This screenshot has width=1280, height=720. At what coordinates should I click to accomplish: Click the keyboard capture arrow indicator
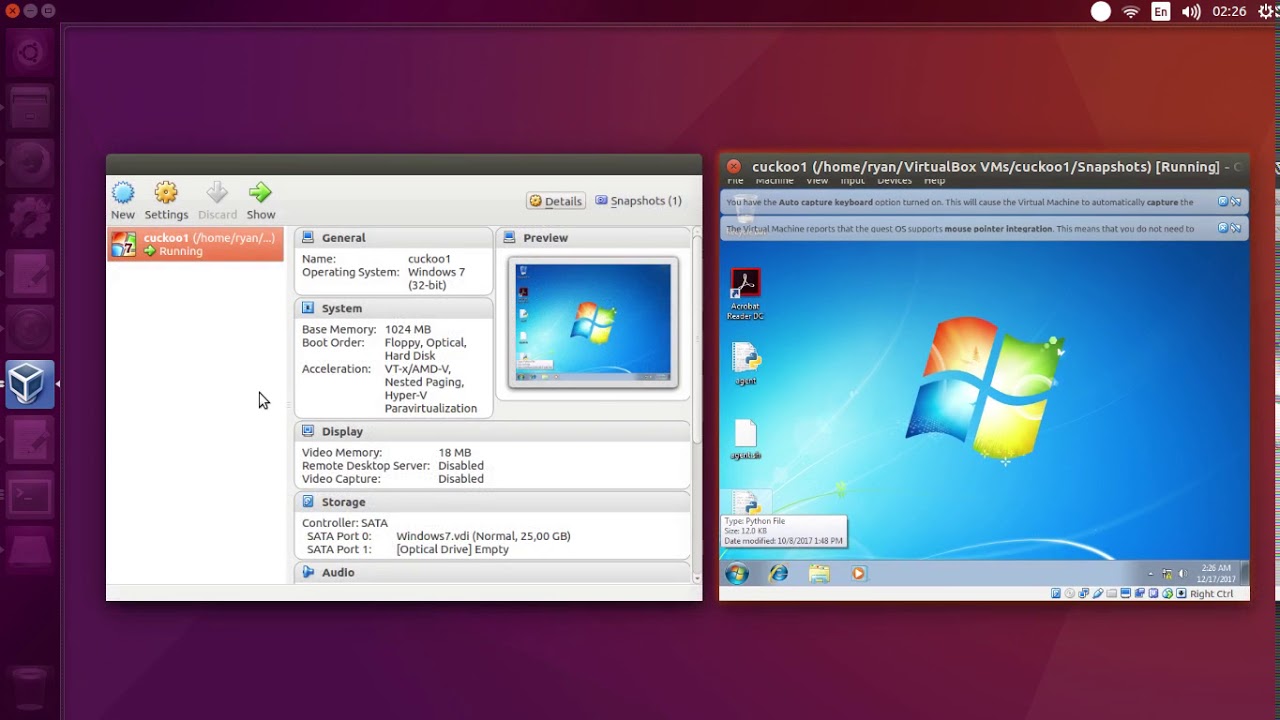click(1181, 593)
